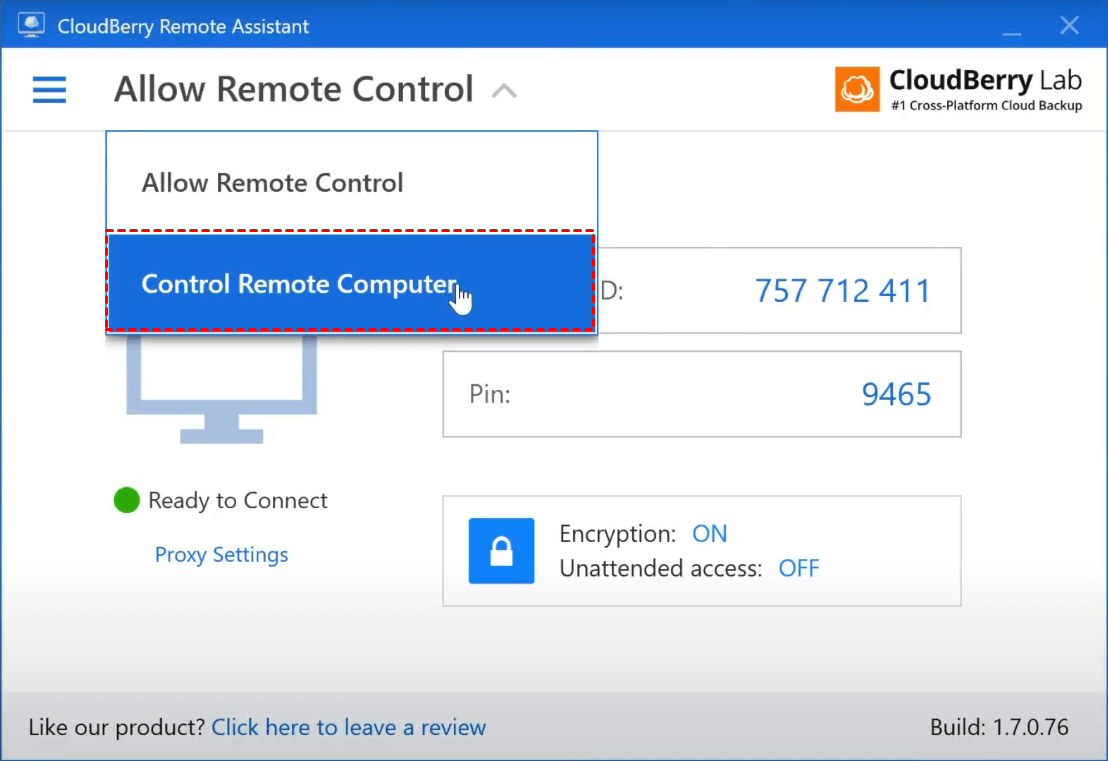This screenshot has height=761, width=1108.
Task: Click the Allow Remote Control header title
Action: tap(293, 90)
